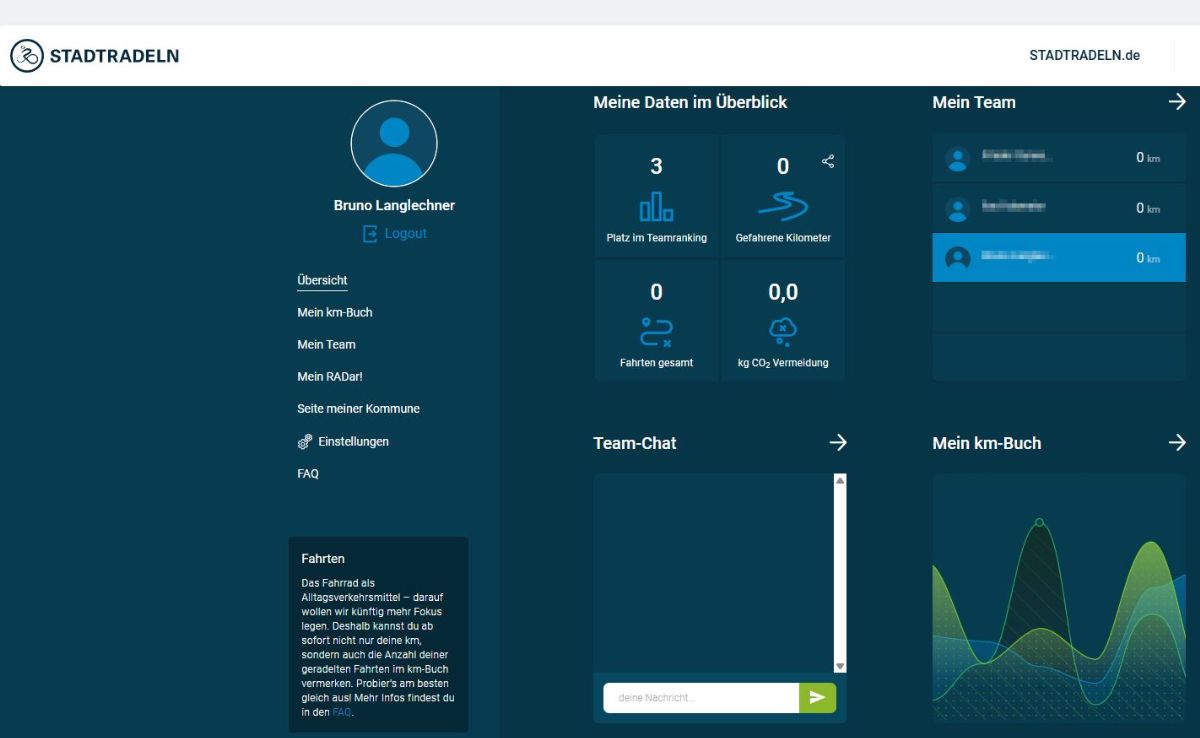Click the share icon on Gefahrene Kilometer card
Image resolution: width=1200 pixels, height=738 pixels.
point(828,161)
